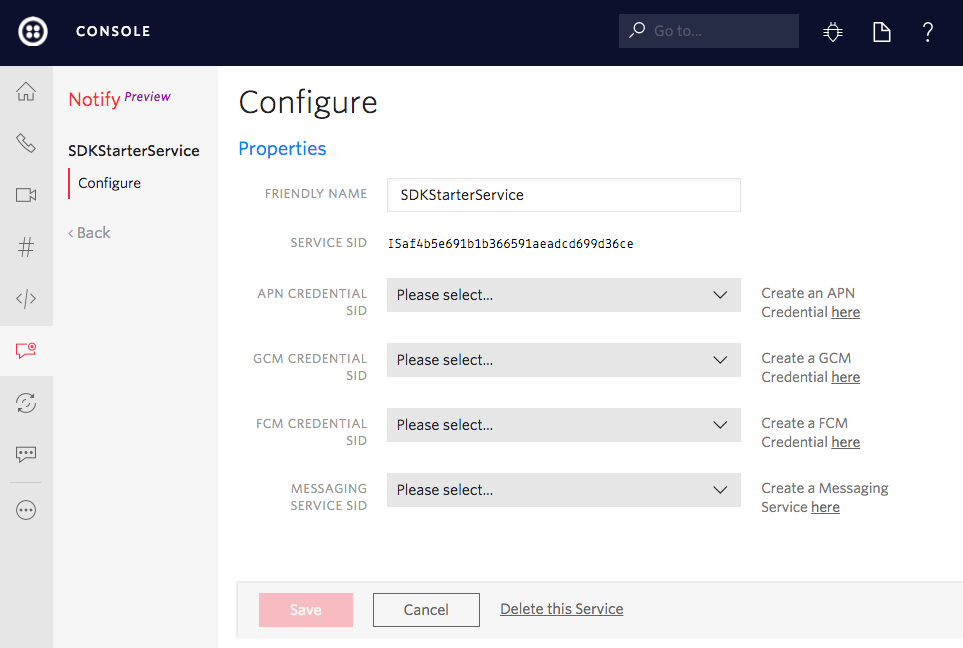Open the help question mark
Image resolution: width=963 pixels, height=648 pixels.
[927, 31]
